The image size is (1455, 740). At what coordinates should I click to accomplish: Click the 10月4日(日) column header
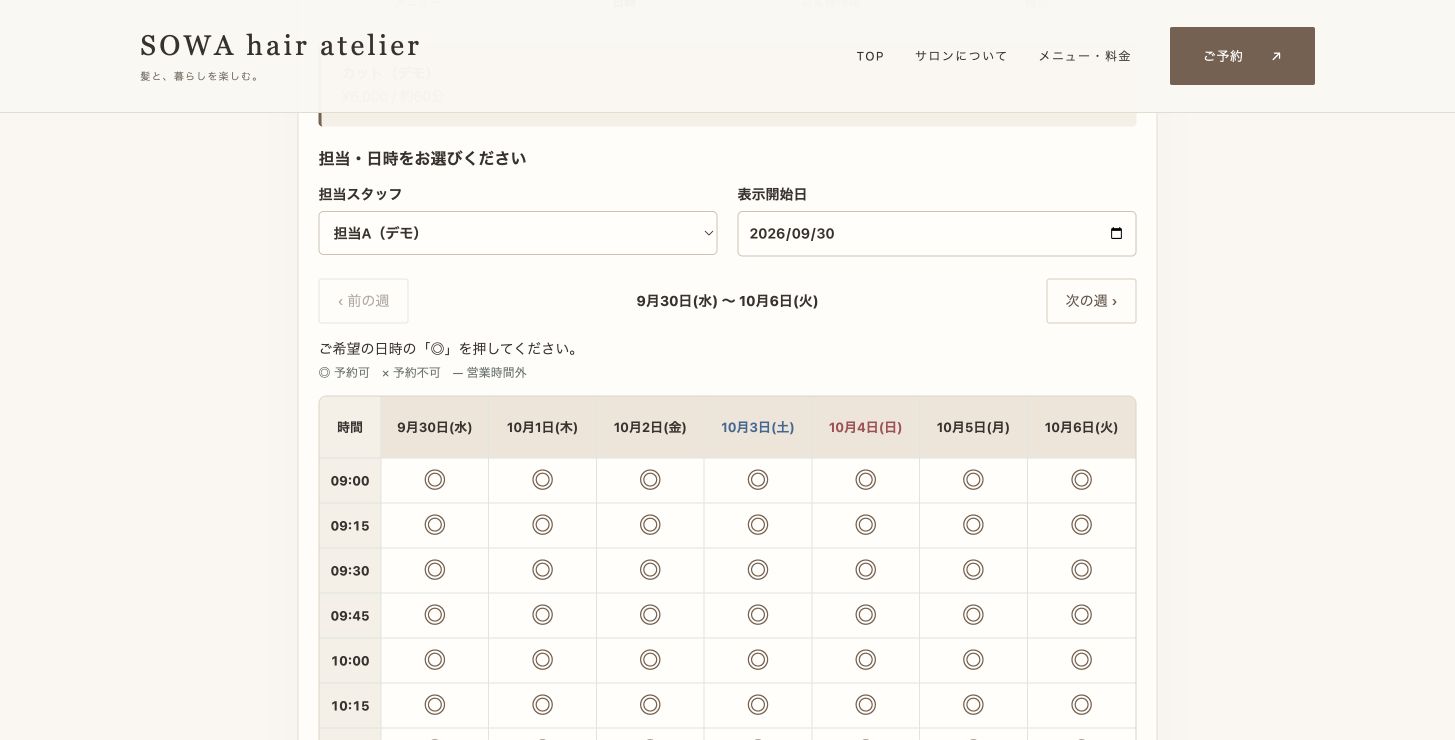click(x=866, y=427)
